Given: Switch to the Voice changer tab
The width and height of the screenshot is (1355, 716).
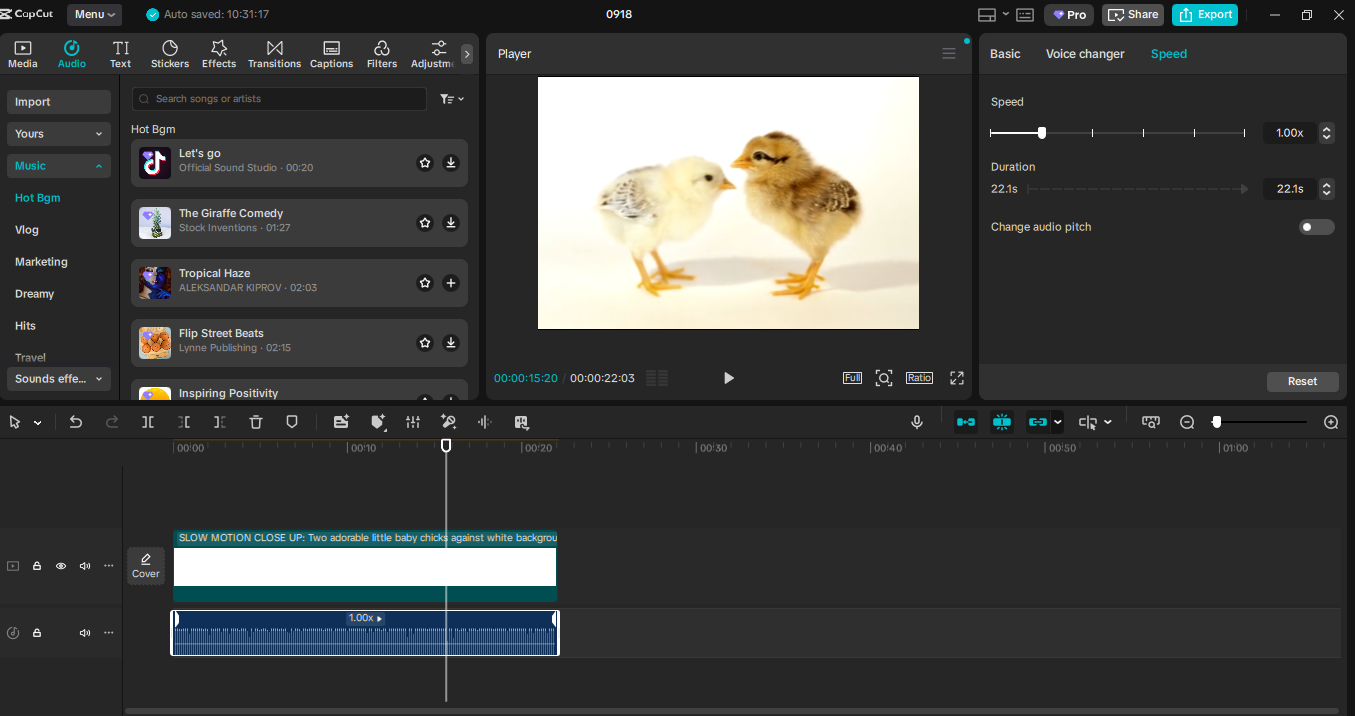Looking at the screenshot, I should 1085,54.
